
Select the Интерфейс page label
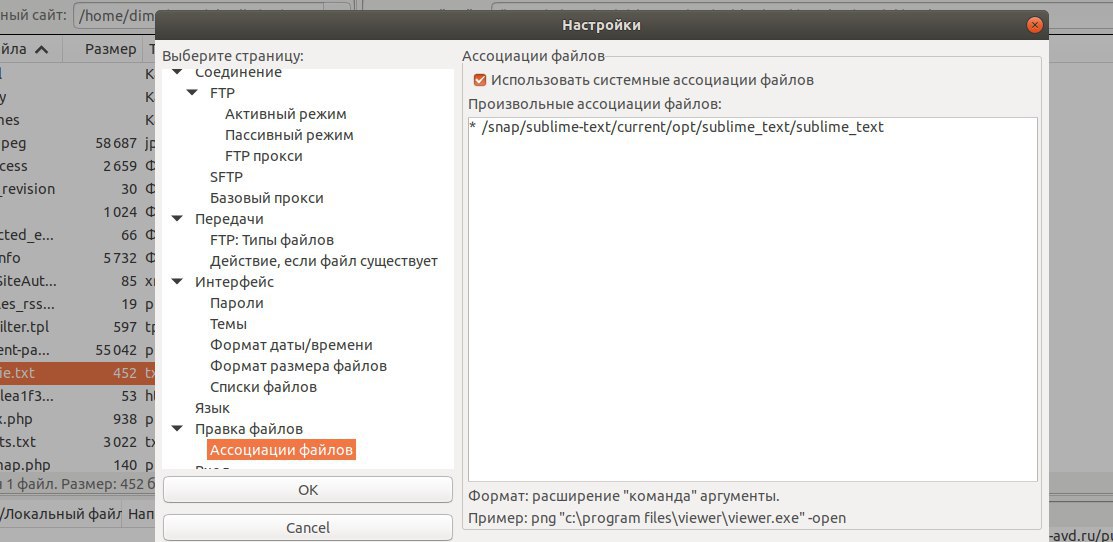(x=234, y=282)
